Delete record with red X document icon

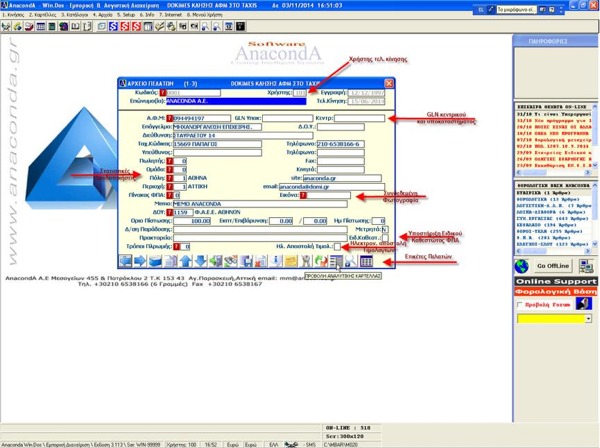point(261,261)
